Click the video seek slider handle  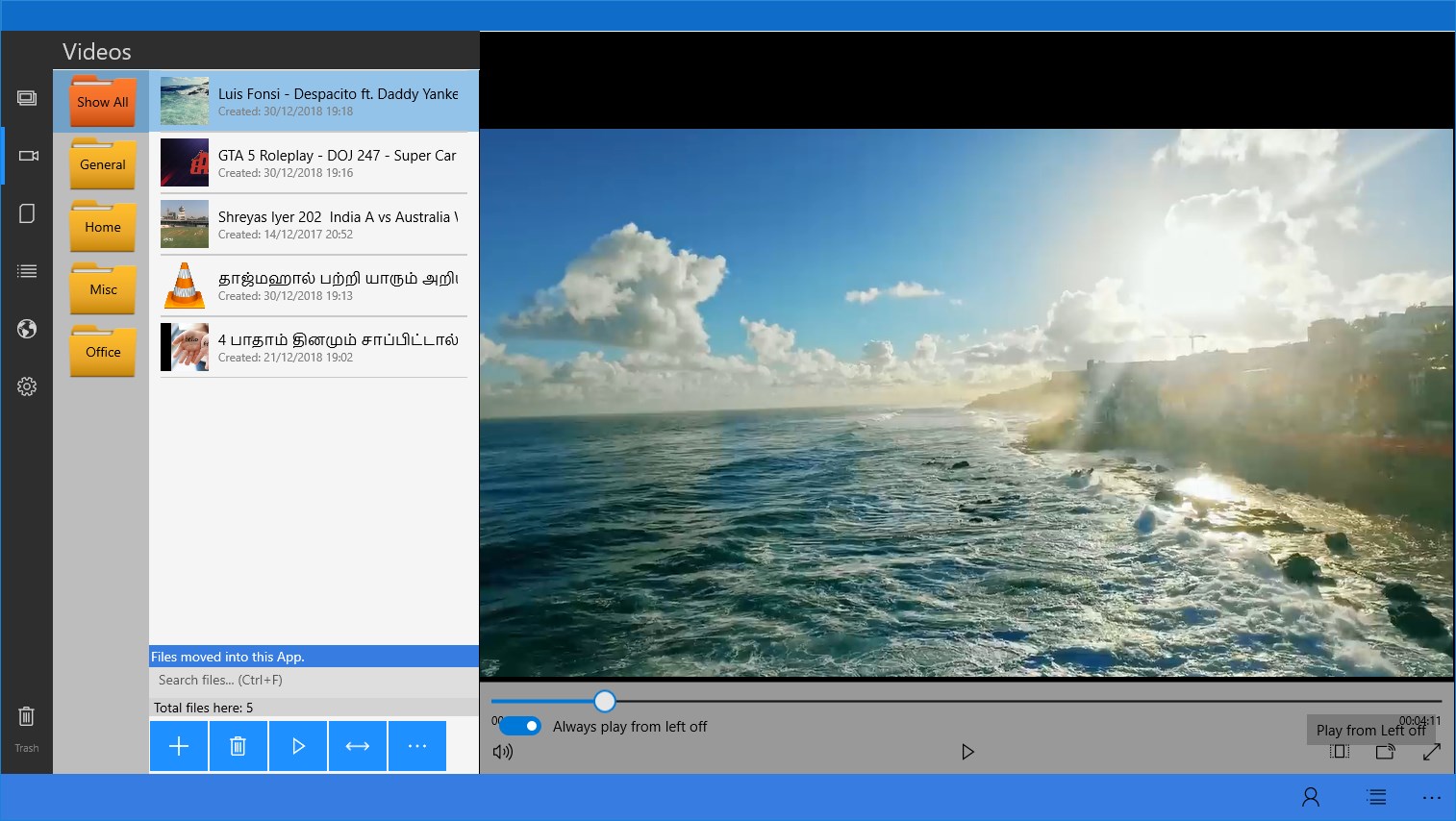(604, 701)
